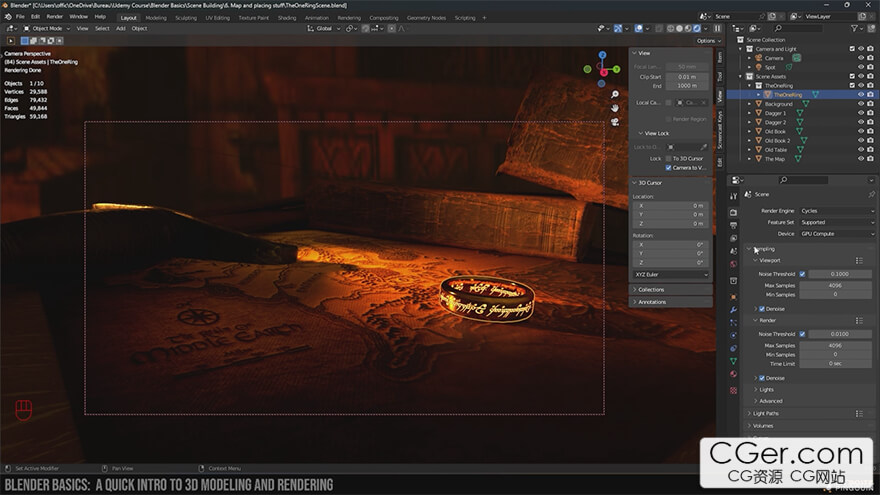This screenshot has width=880, height=495.
Task: Uncheck Camera and Light collection checkbox
Action: tap(852, 49)
